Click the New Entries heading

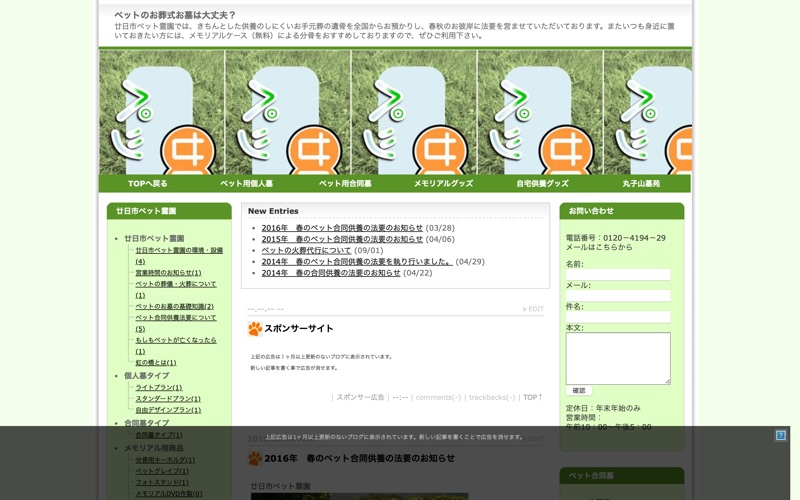(273, 211)
